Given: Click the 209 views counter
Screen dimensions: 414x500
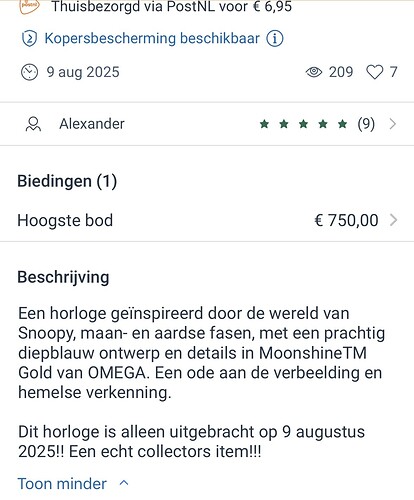Looking at the screenshot, I should pyautogui.click(x=341, y=72).
